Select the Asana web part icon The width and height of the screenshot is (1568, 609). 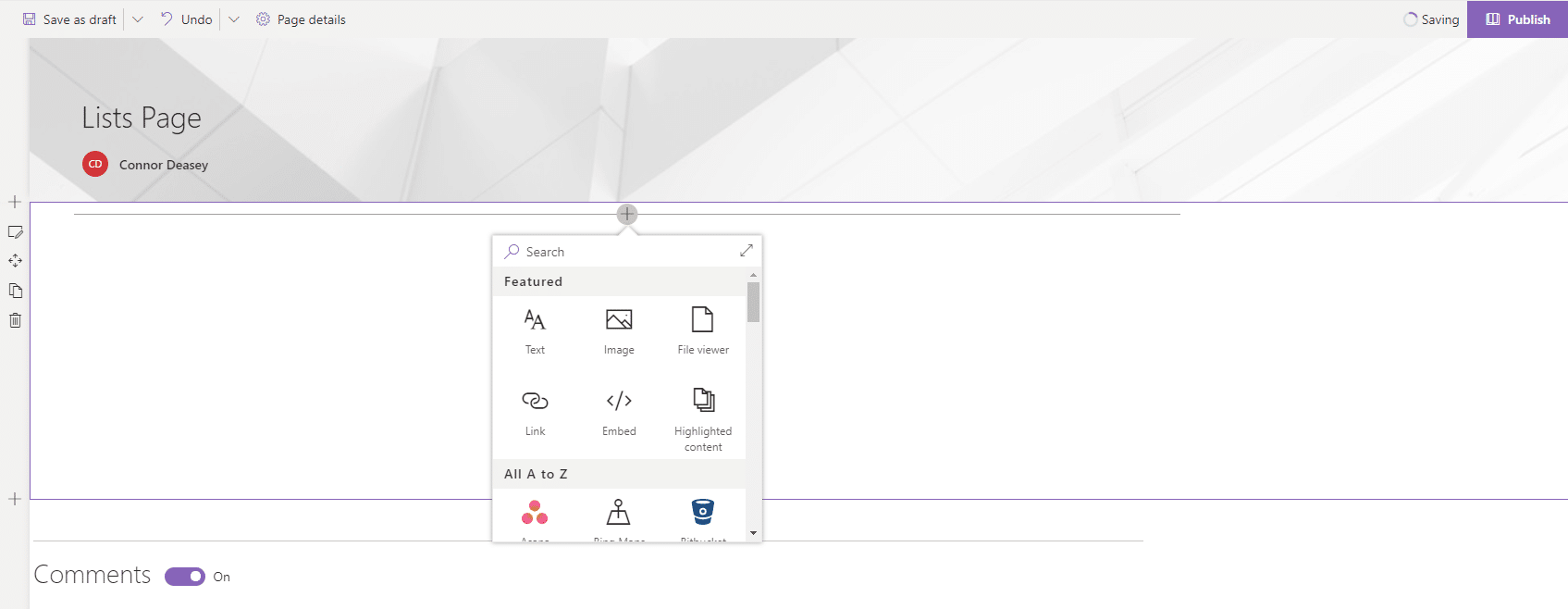535,512
